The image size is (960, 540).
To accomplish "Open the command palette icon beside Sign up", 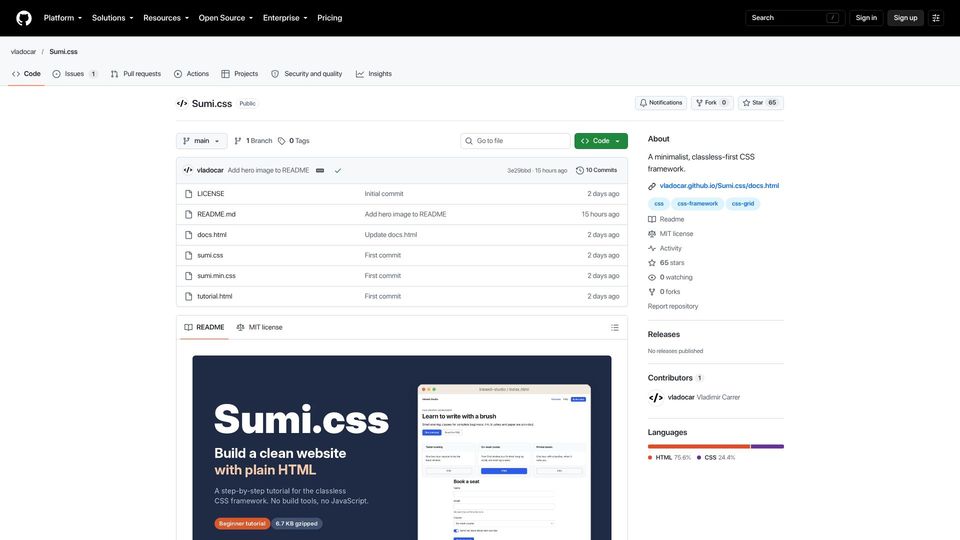I will (x=936, y=18).
